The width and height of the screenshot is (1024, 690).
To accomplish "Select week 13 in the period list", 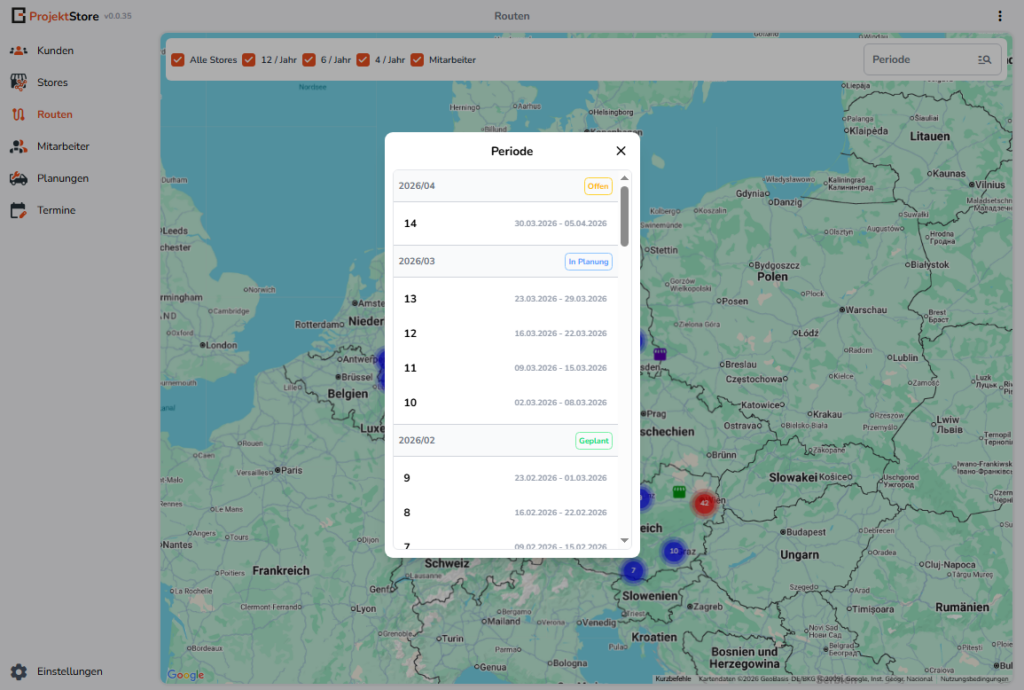I will [x=505, y=299].
